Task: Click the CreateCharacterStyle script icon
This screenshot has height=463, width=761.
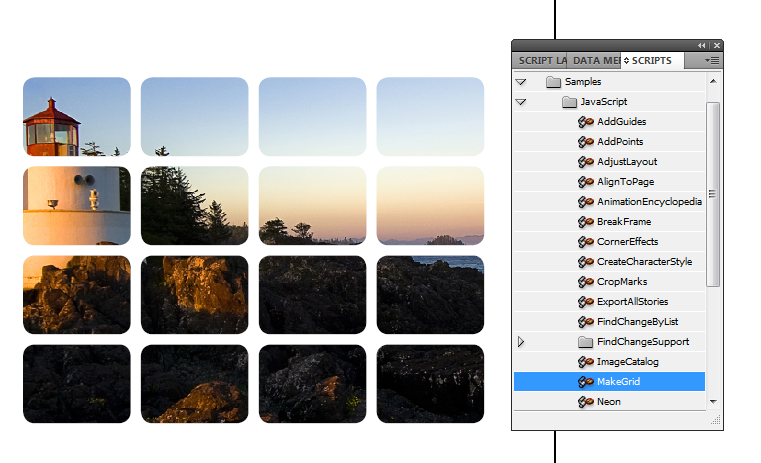Action: coord(586,262)
